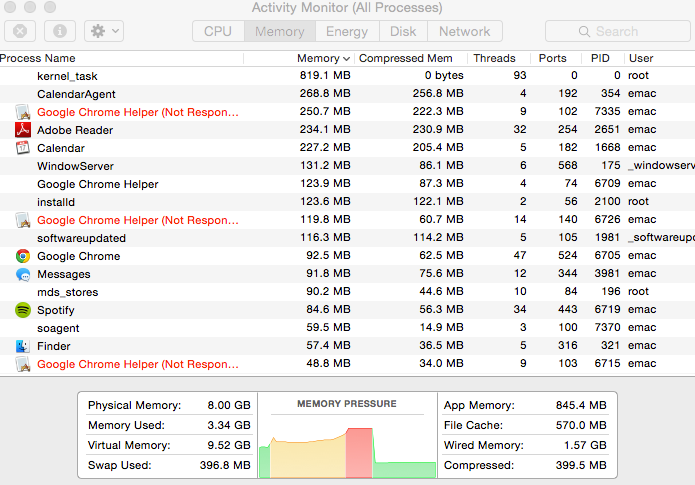Viewport: 695px width, 485px height.
Task: Click icon of Chrome Helper PID 6726
Action: 23,220
